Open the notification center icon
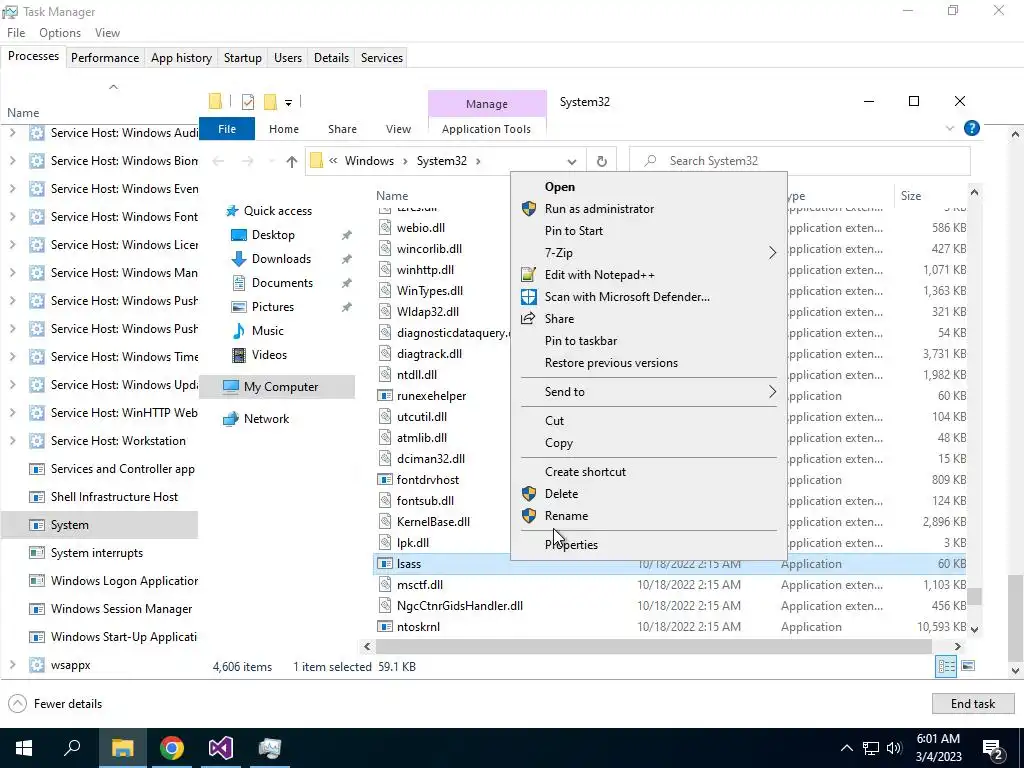1024x768 pixels. coord(993,748)
